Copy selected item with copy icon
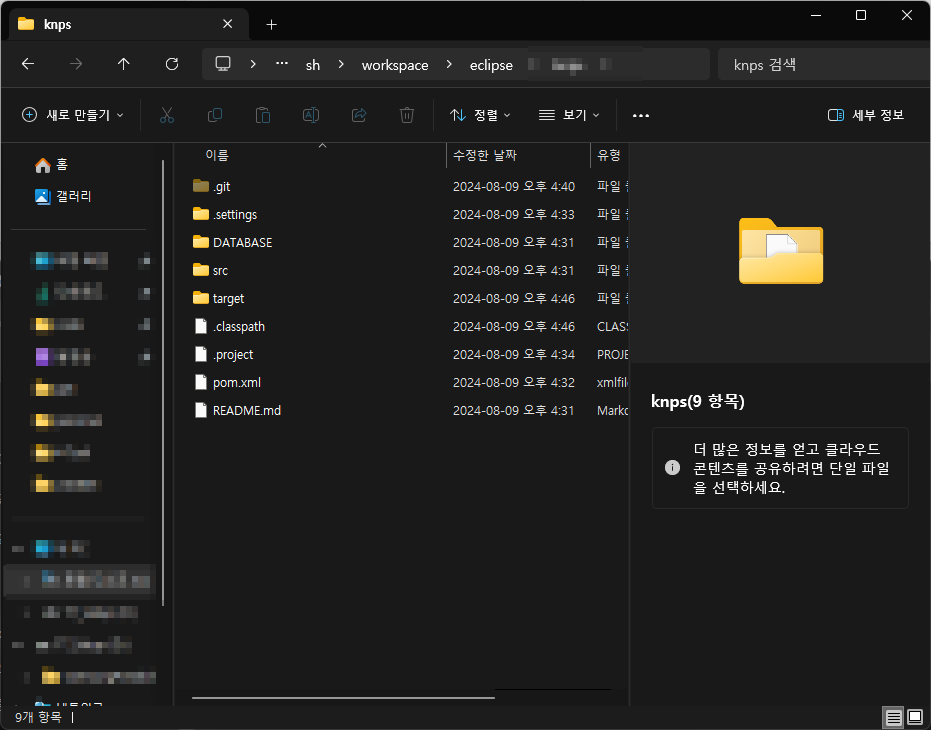This screenshot has width=931, height=730. (x=215, y=115)
